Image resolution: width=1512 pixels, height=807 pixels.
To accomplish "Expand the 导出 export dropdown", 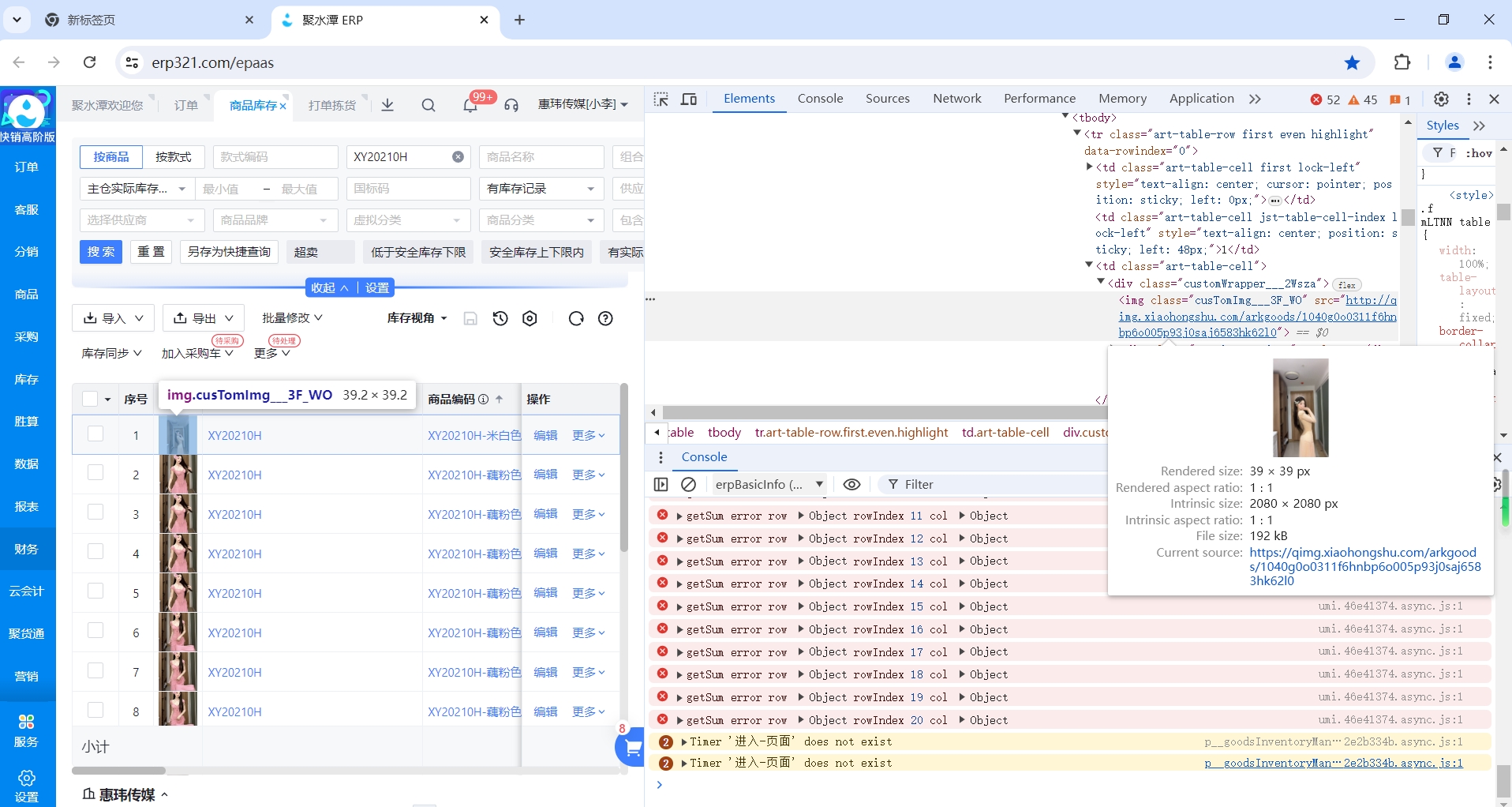I will point(204,318).
